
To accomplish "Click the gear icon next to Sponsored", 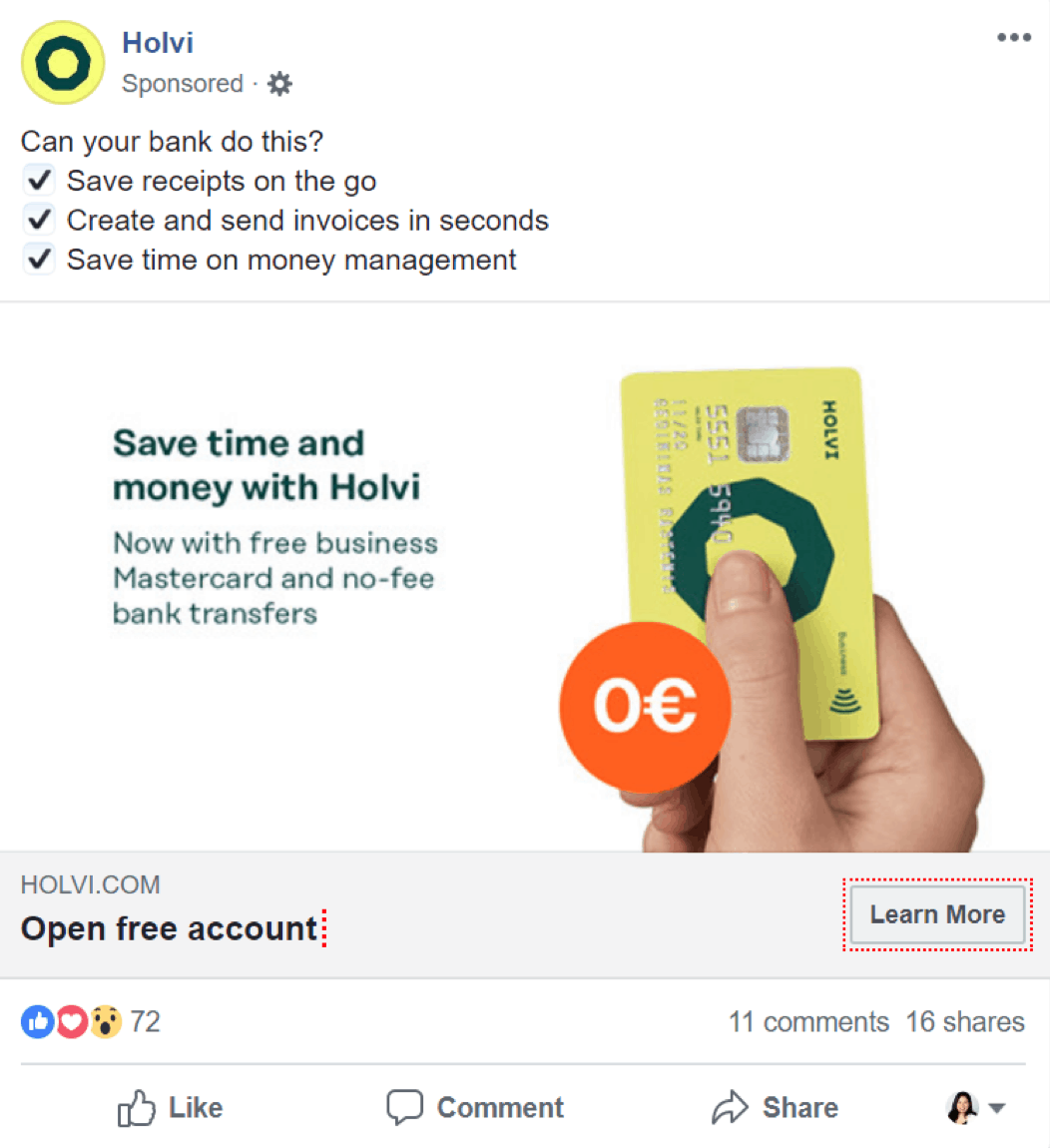I will (x=279, y=84).
